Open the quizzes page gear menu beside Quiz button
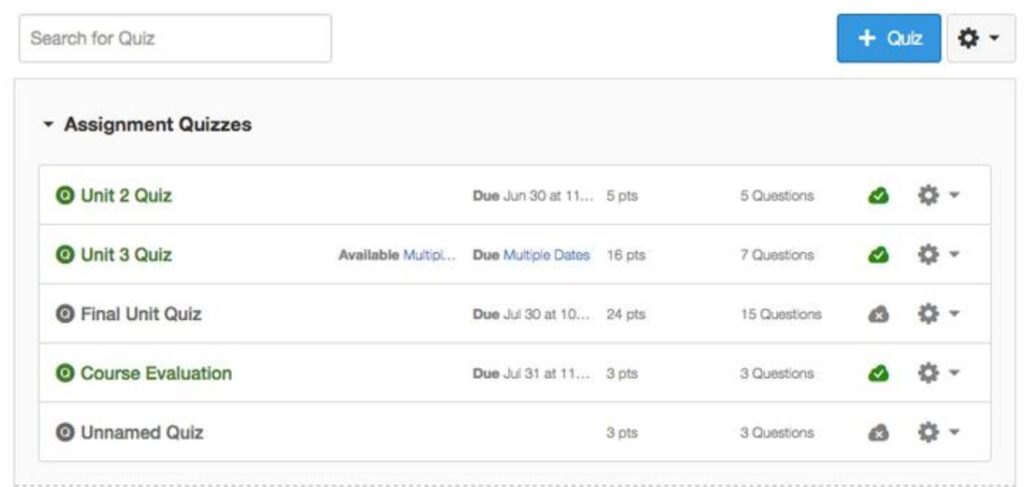 pos(981,39)
